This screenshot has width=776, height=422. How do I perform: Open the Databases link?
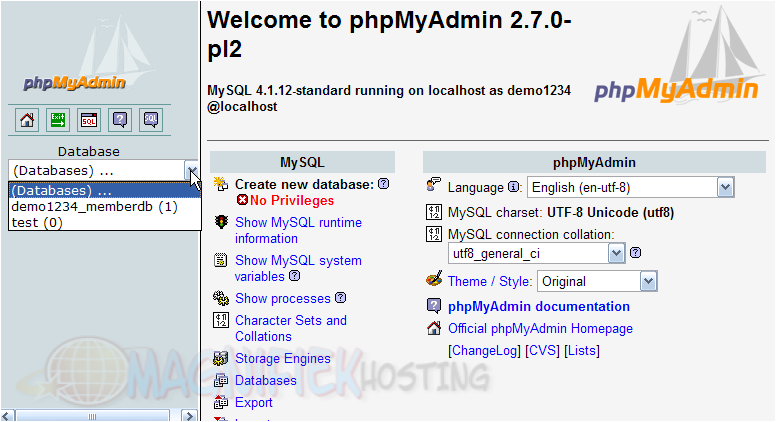[x=266, y=380]
